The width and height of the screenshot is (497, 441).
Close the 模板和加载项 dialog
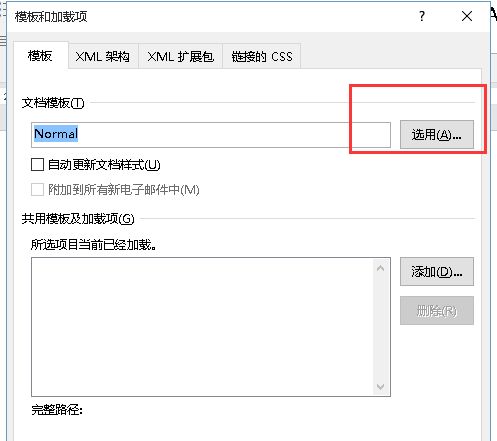point(467,16)
